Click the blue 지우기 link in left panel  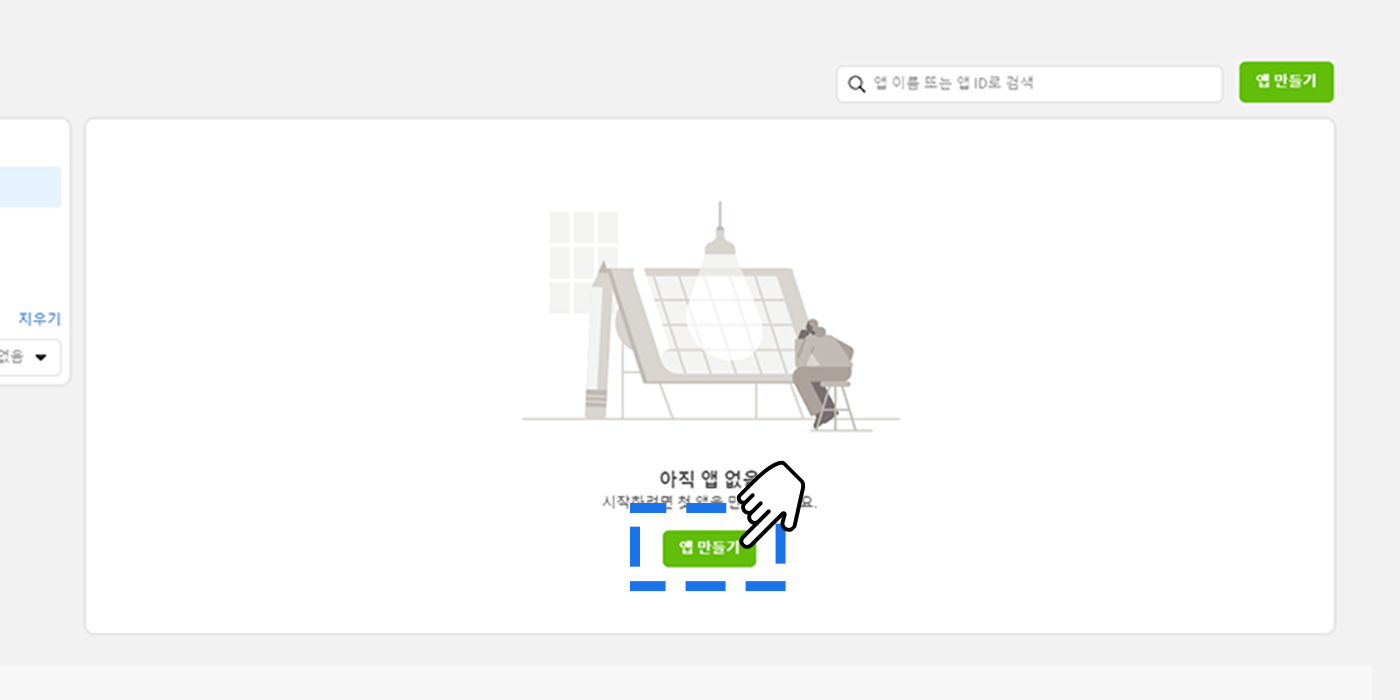pyautogui.click(x=39, y=319)
